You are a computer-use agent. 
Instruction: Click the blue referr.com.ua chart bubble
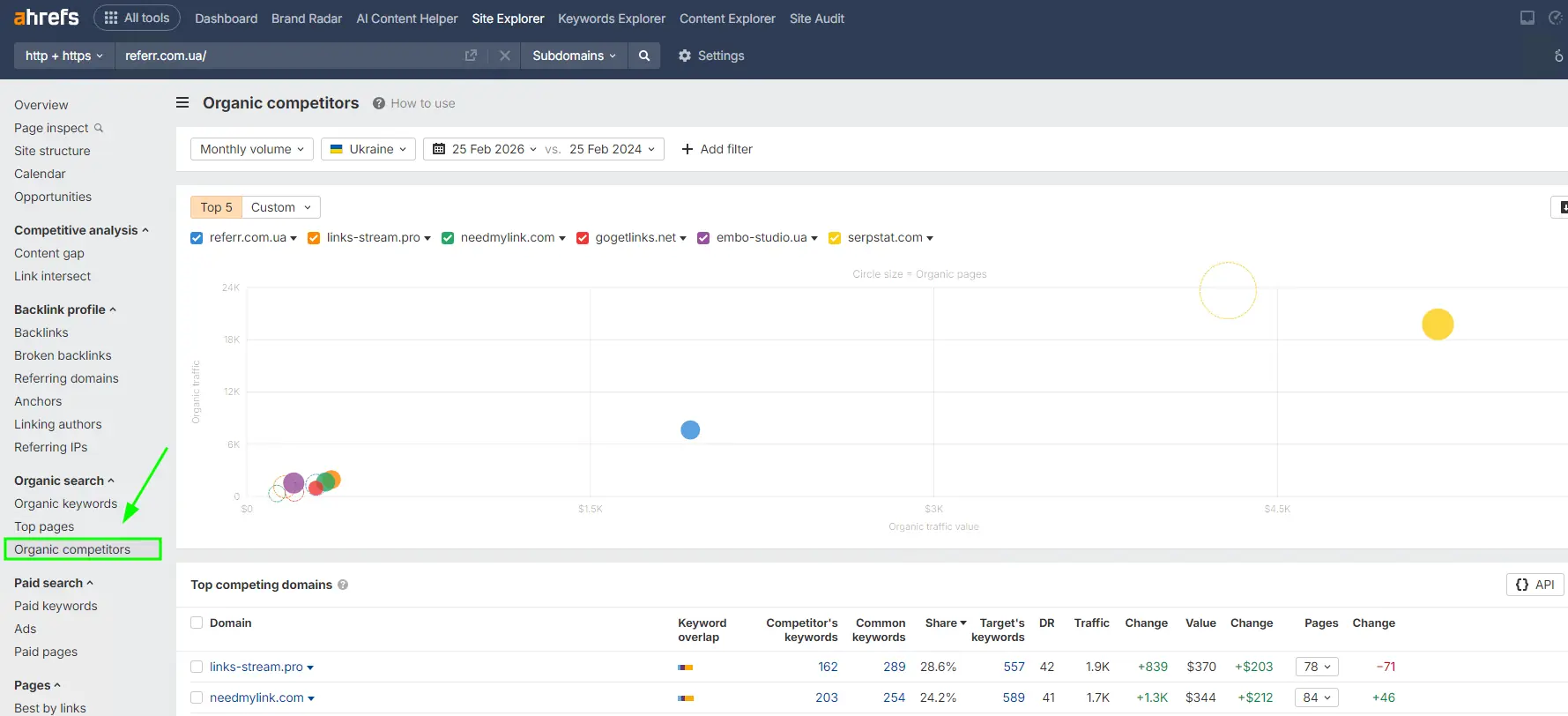click(x=690, y=429)
